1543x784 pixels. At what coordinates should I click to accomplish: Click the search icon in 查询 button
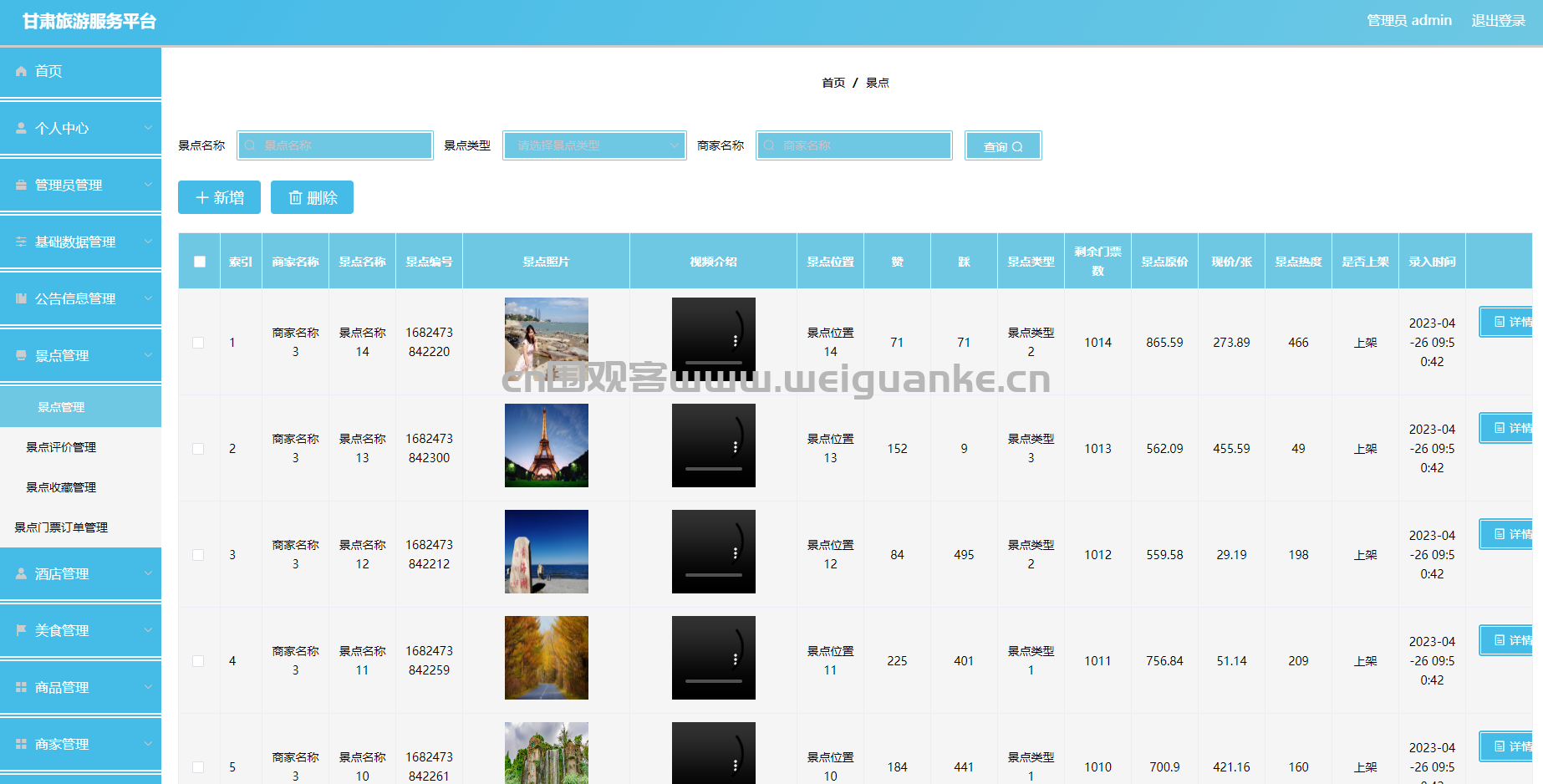(1017, 147)
